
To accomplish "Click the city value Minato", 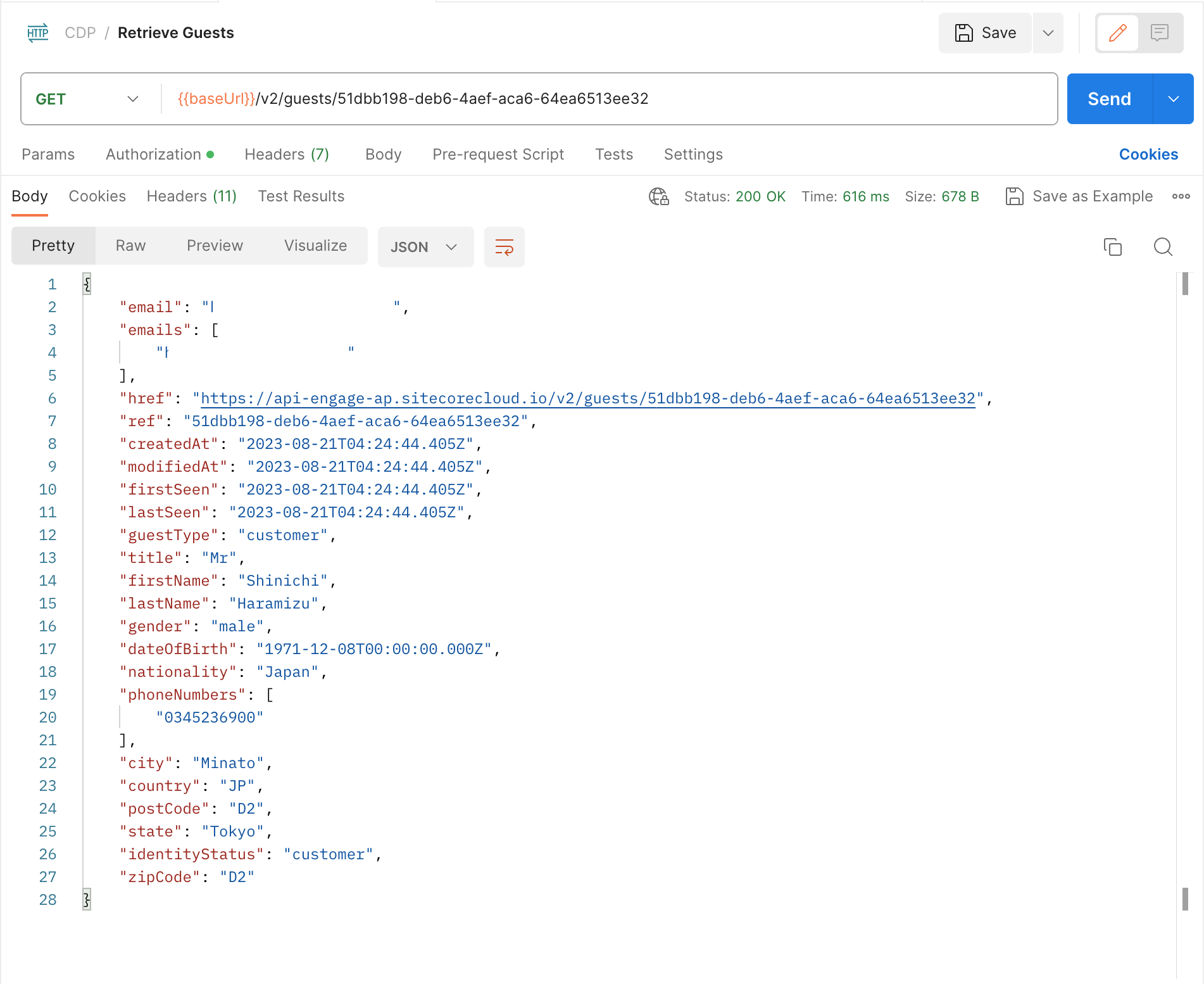I will coord(228,763).
